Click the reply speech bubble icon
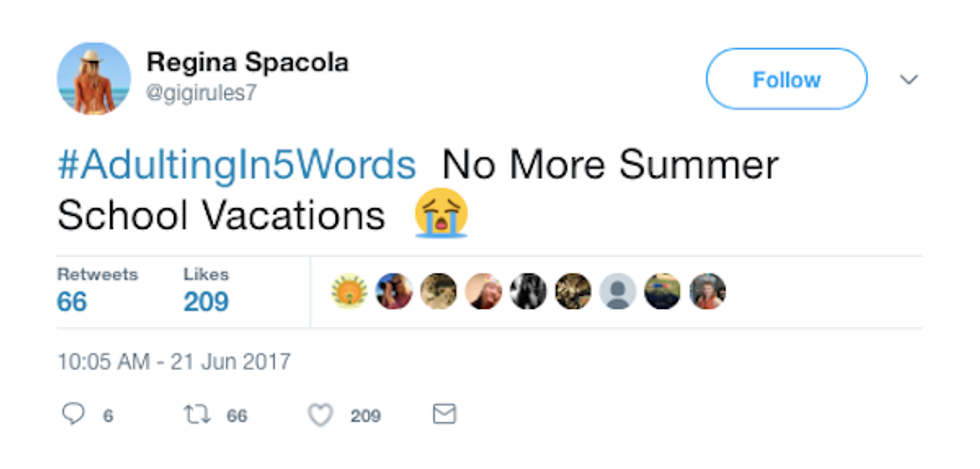Image resolution: width=980 pixels, height=469 pixels. pos(73,414)
